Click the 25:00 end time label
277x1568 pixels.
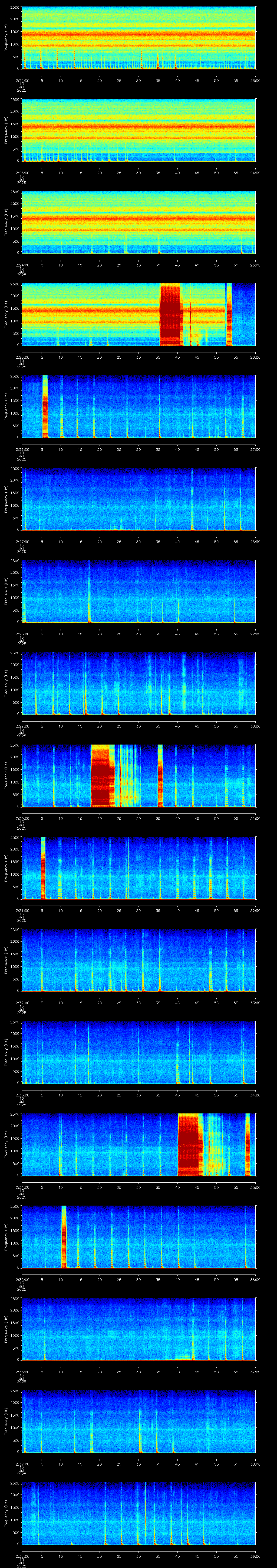tap(255, 265)
